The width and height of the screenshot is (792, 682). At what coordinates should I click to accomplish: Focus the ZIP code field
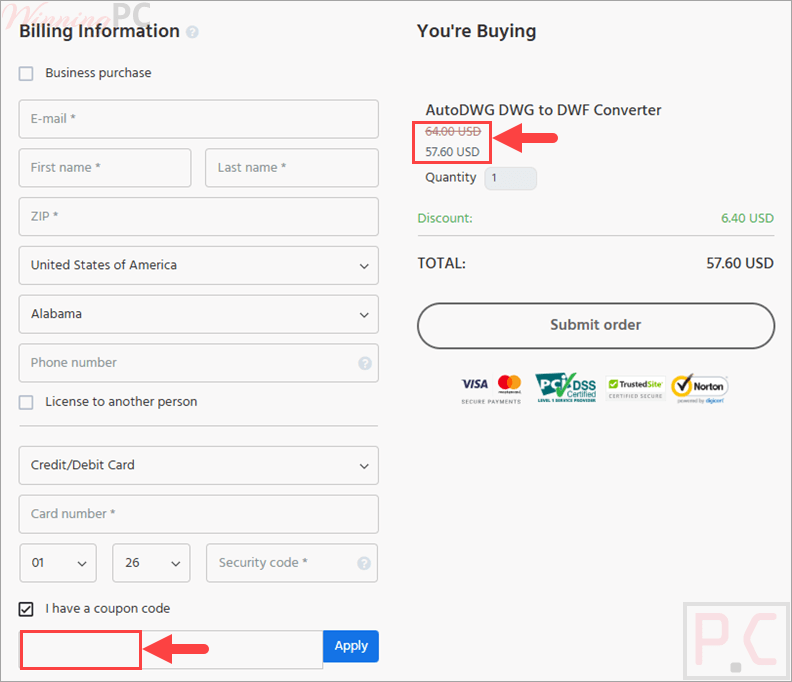[x=199, y=217]
